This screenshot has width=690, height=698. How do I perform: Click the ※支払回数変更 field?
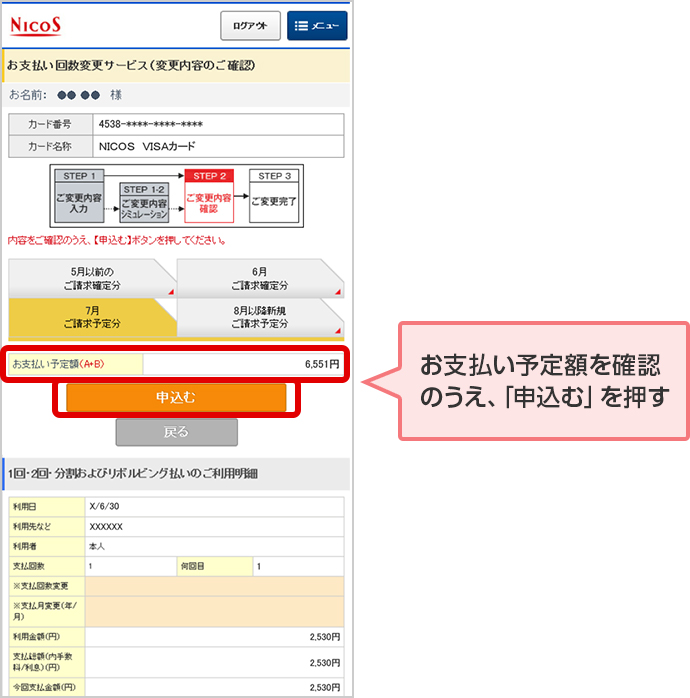coord(214,585)
